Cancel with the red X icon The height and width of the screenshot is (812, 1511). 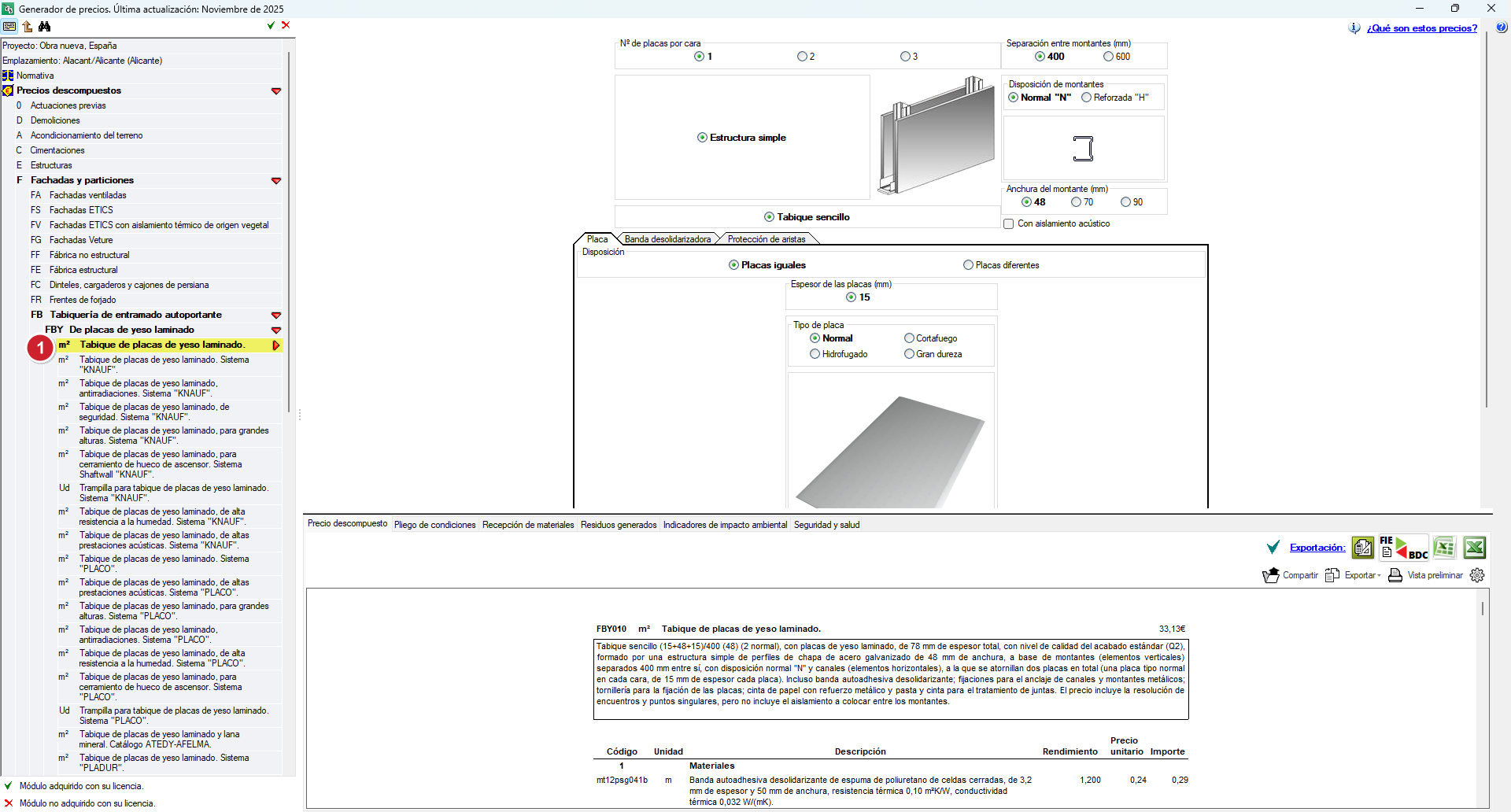286,25
